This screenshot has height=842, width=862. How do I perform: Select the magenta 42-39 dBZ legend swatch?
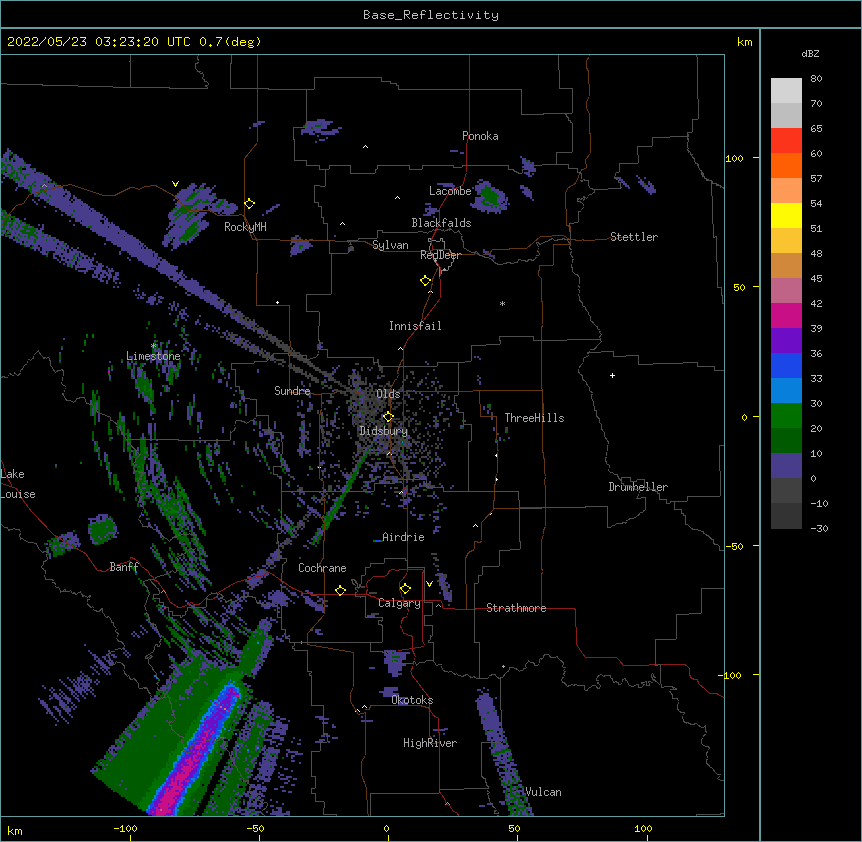(x=786, y=315)
